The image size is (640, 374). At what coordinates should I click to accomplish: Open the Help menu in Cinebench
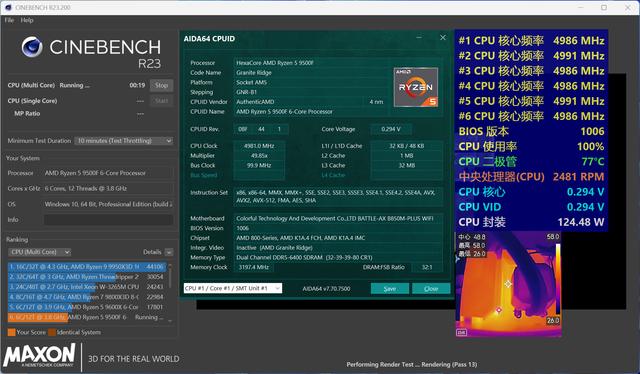point(27,20)
